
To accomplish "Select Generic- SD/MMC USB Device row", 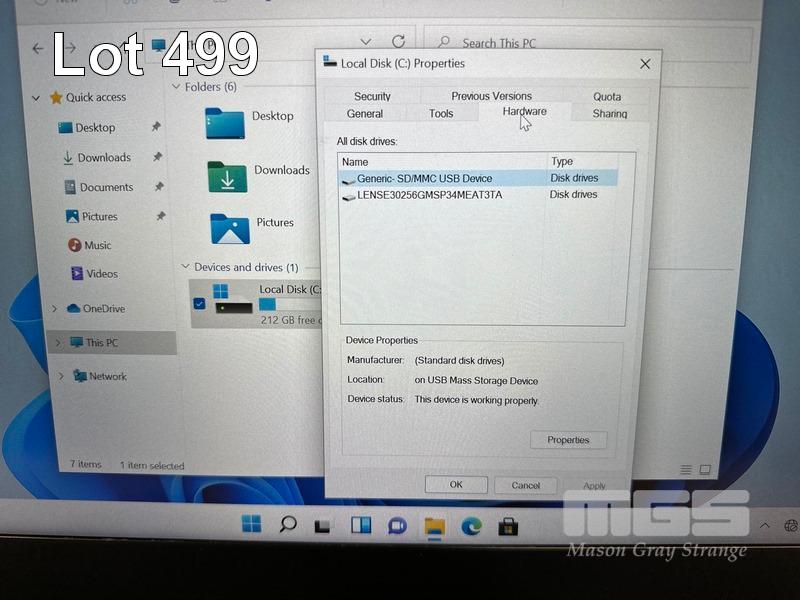I will click(x=424, y=178).
